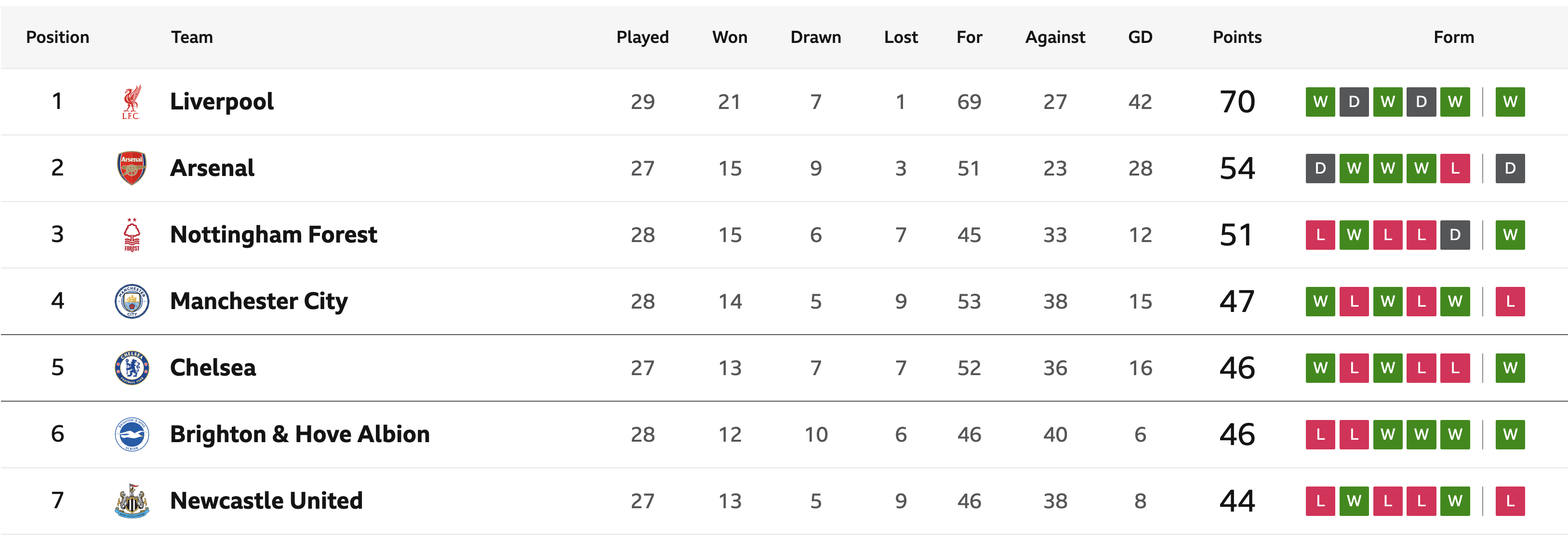Click the Chelsea lion badge
This screenshot has height=541, width=1568.
pos(132,367)
